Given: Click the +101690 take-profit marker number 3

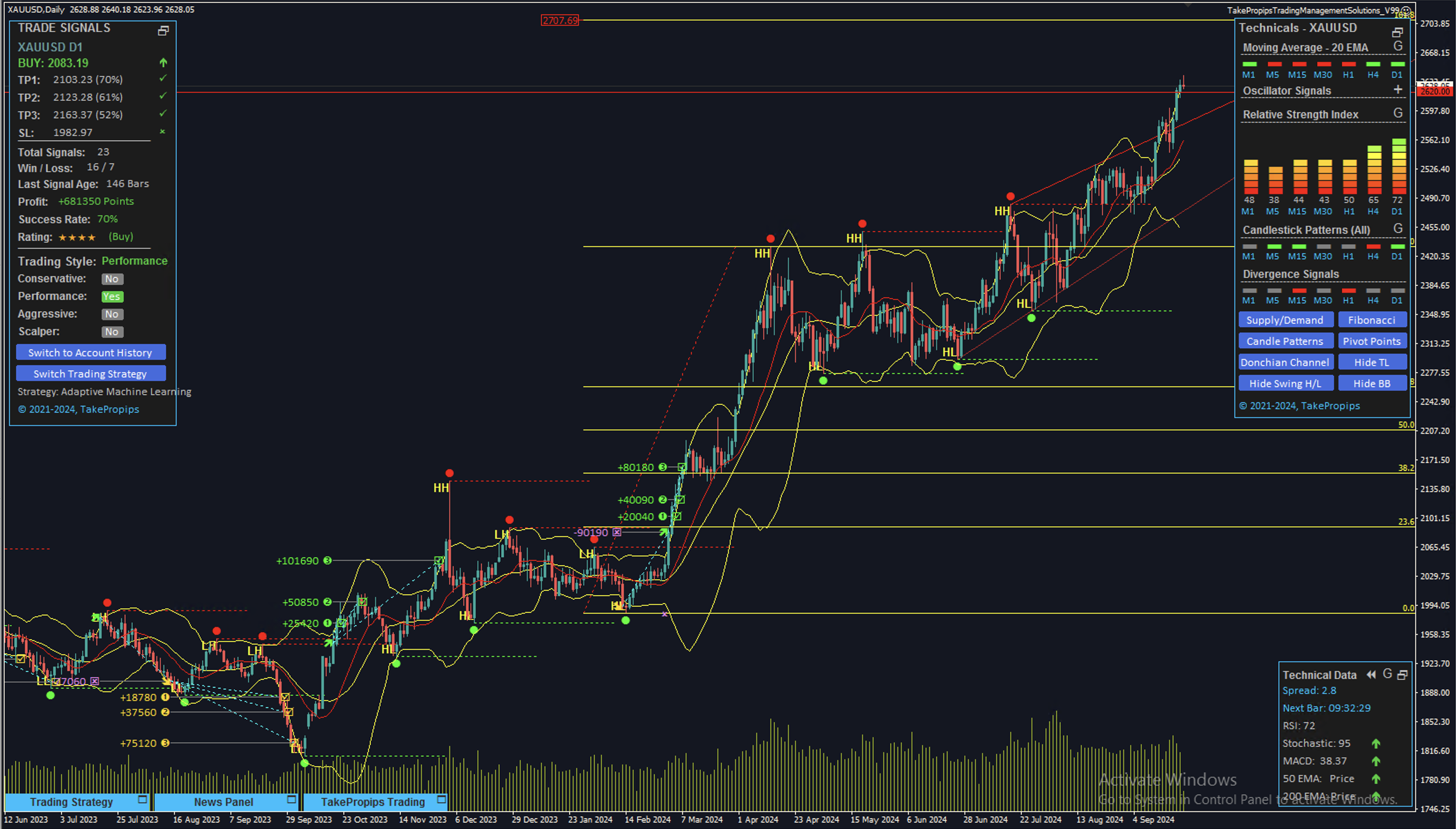Looking at the screenshot, I should 327,561.
